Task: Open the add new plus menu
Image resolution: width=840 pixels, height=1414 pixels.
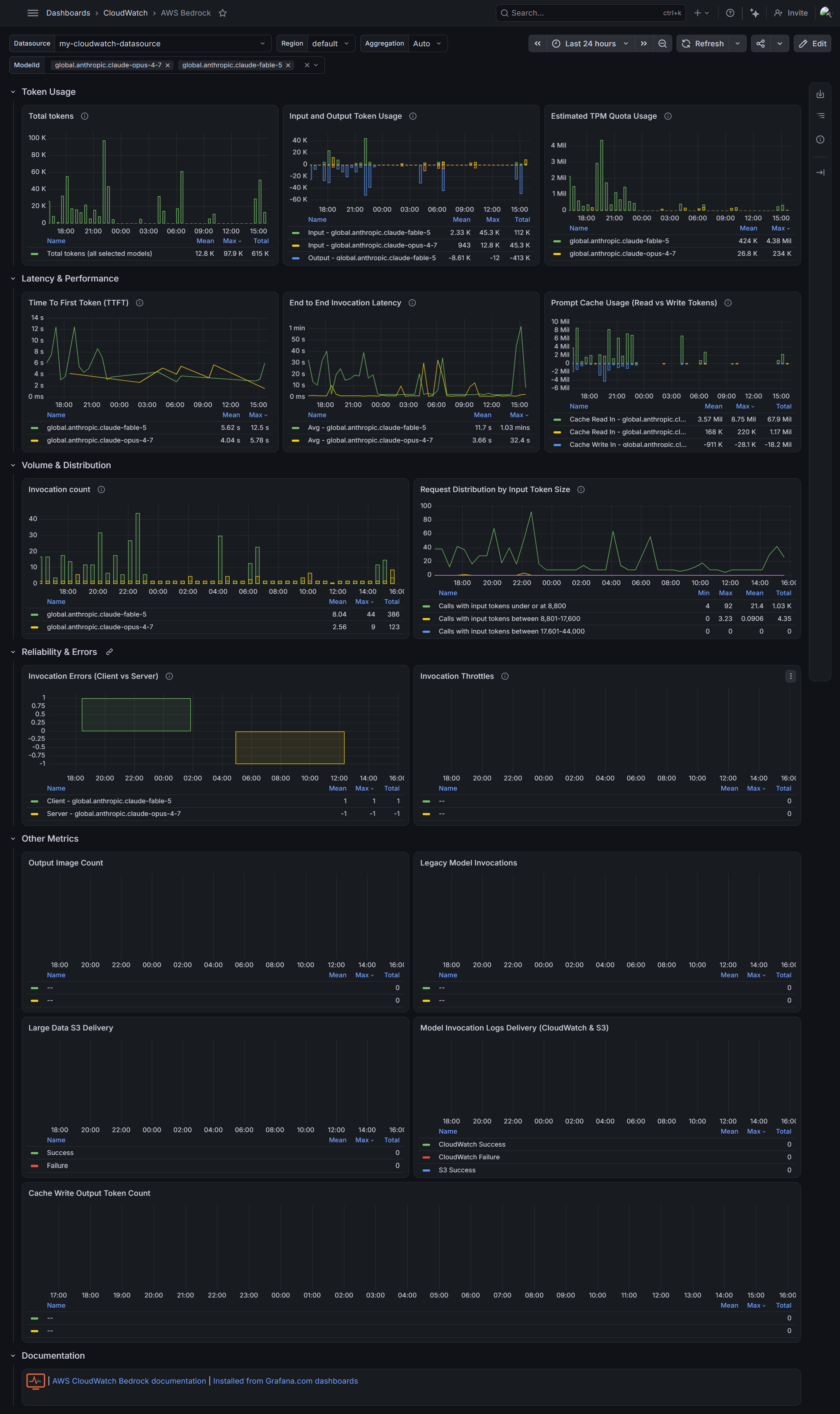Action: [x=701, y=13]
